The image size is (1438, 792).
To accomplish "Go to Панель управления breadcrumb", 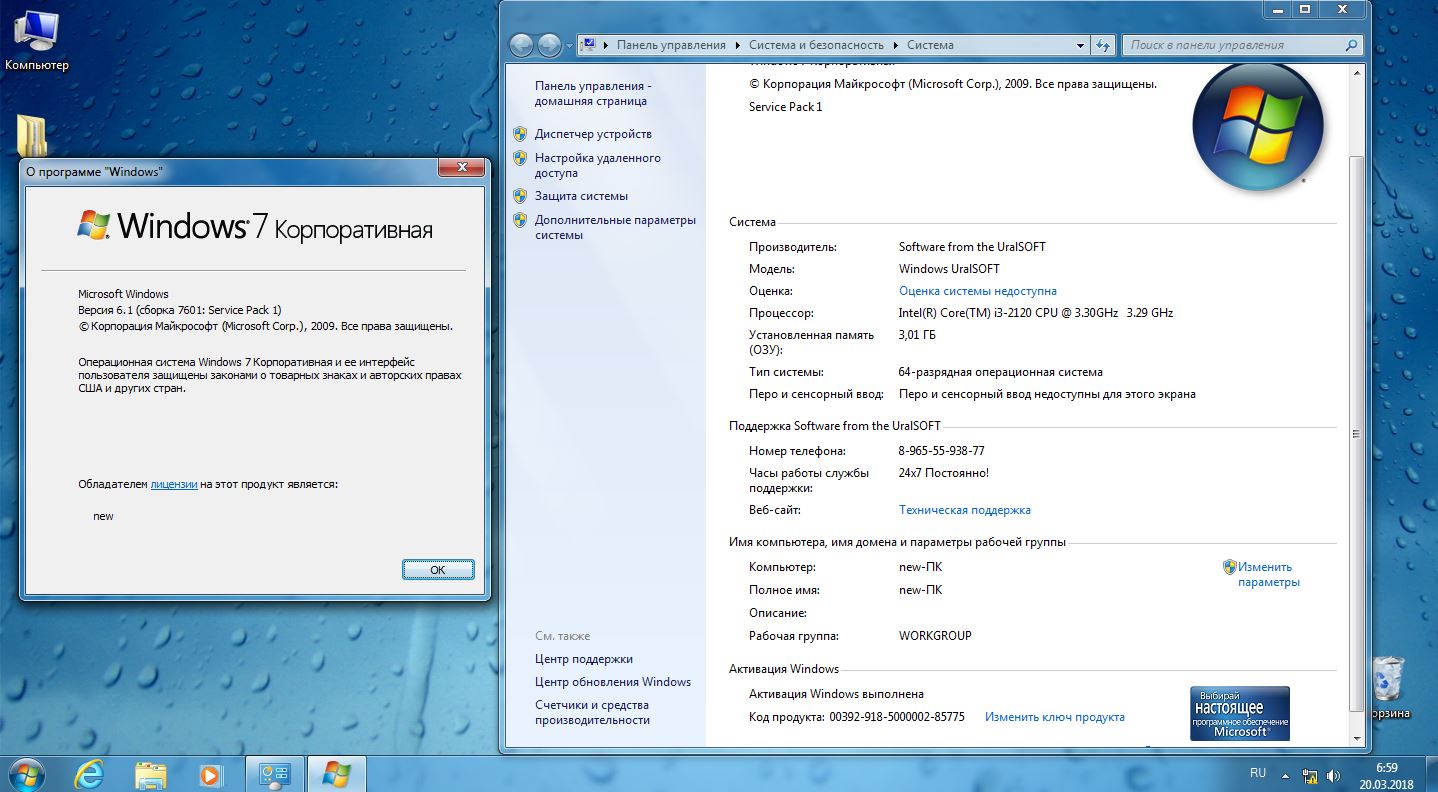I will (x=671, y=45).
